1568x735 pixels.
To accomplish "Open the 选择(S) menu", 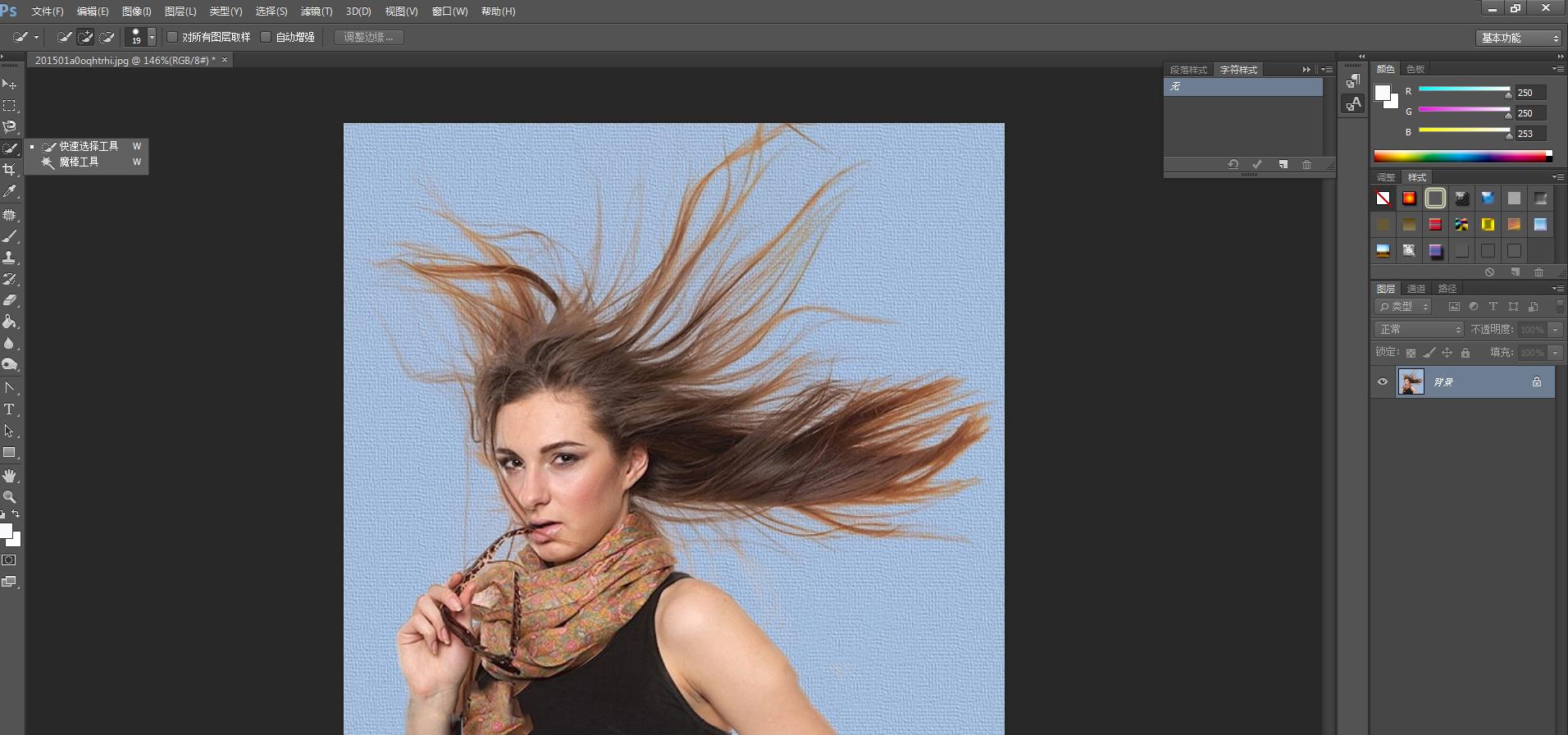I will click(271, 11).
